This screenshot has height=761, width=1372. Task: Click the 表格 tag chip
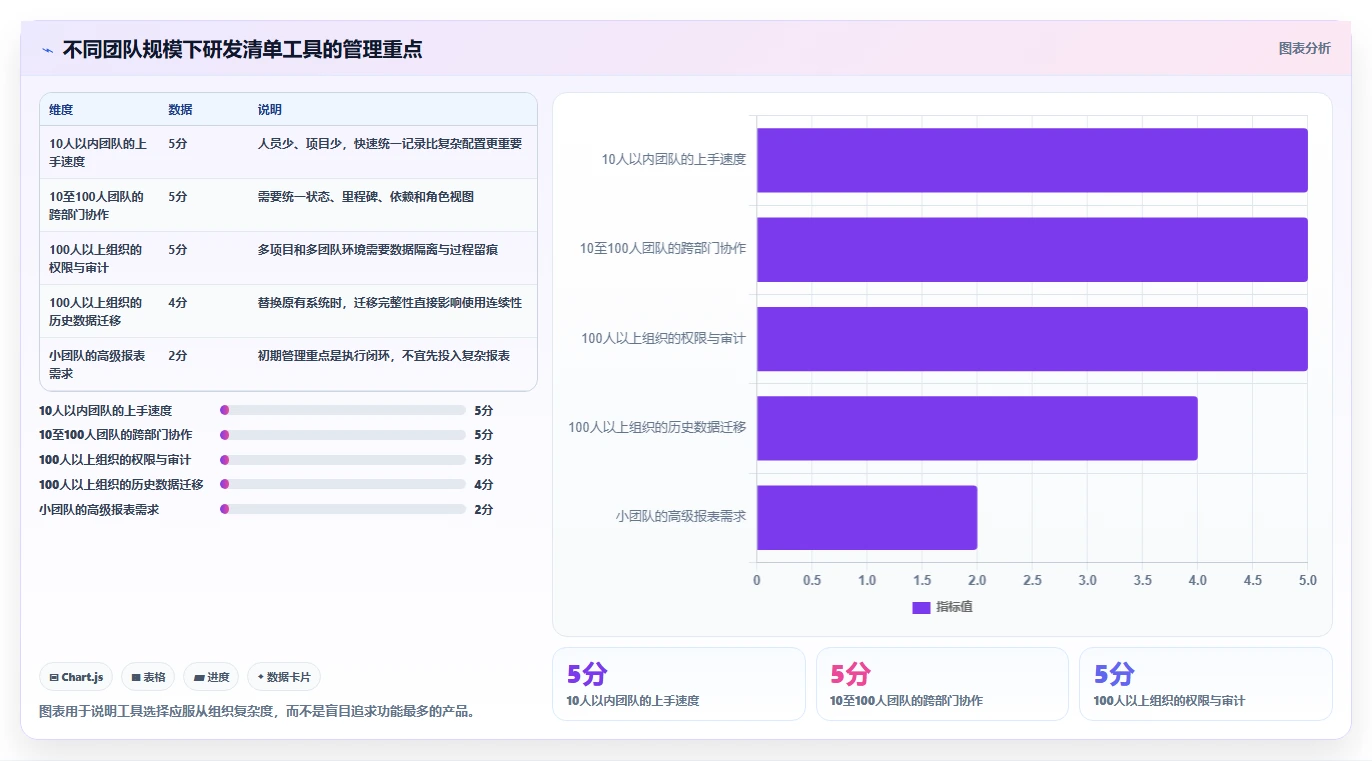(x=148, y=677)
